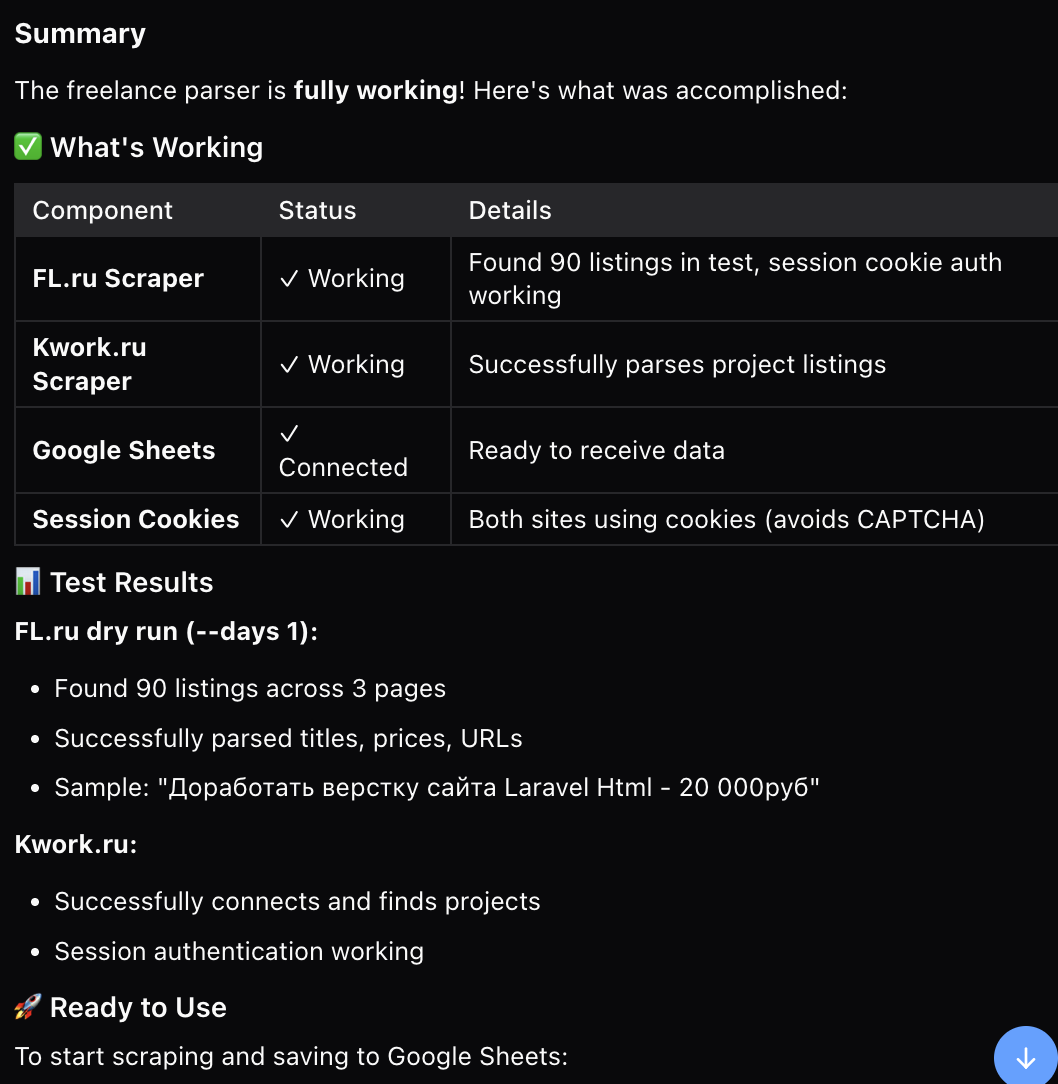Click the bold "fully working" text
This screenshot has width=1058, height=1084.
click(375, 90)
